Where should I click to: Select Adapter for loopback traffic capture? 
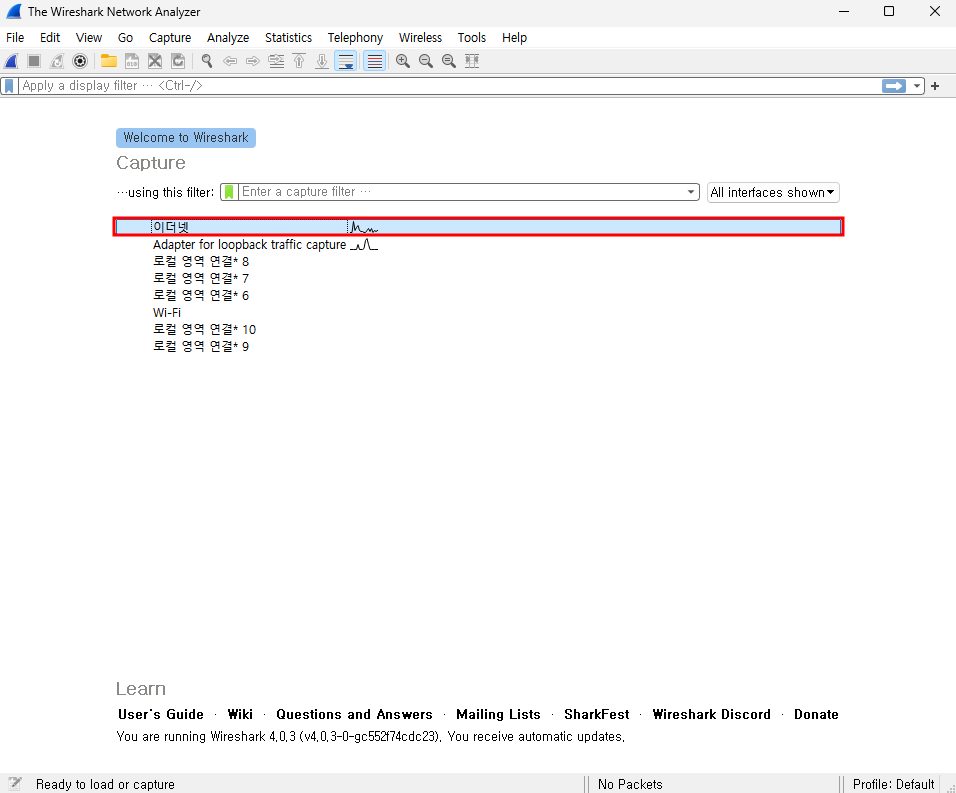[249, 244]
